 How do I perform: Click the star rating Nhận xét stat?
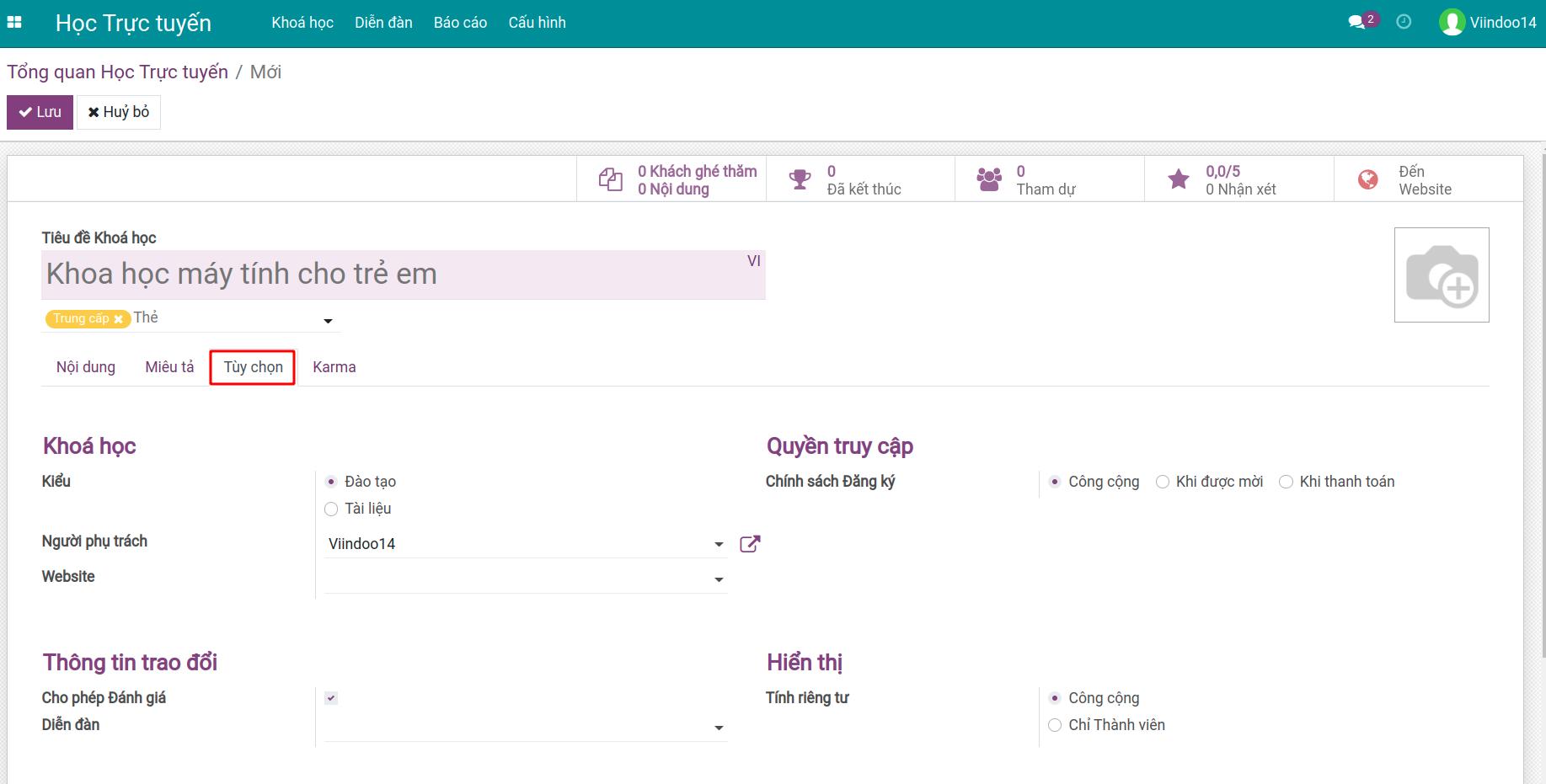pyautogui.click(x=1179, y=179)
